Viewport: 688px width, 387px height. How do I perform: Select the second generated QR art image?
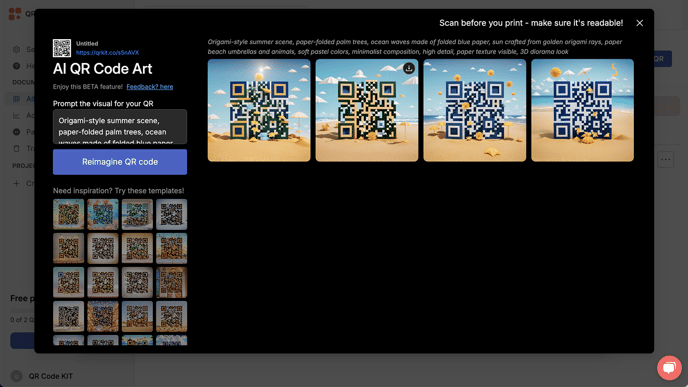(x=367, y=110)
